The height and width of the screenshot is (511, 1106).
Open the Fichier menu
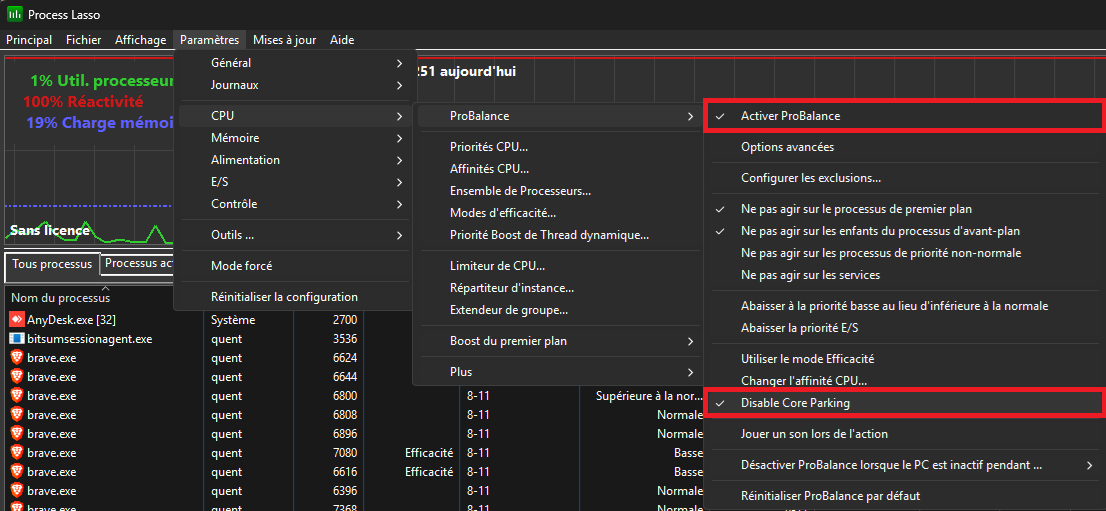tap(83, 40)
